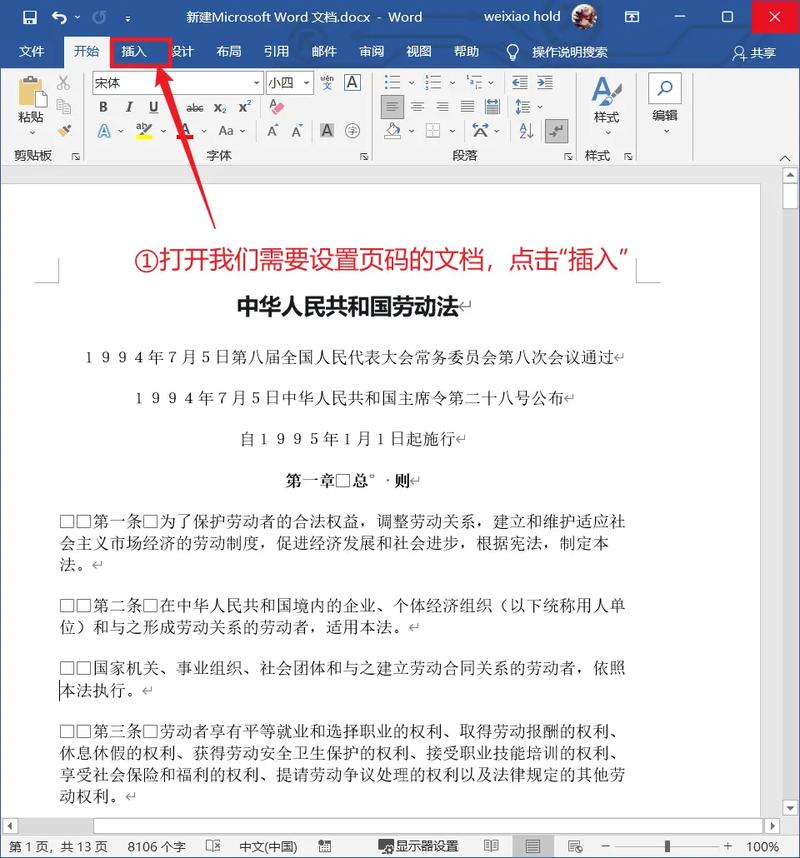Open the font size dropdown showing 小四

pos(306,82)
